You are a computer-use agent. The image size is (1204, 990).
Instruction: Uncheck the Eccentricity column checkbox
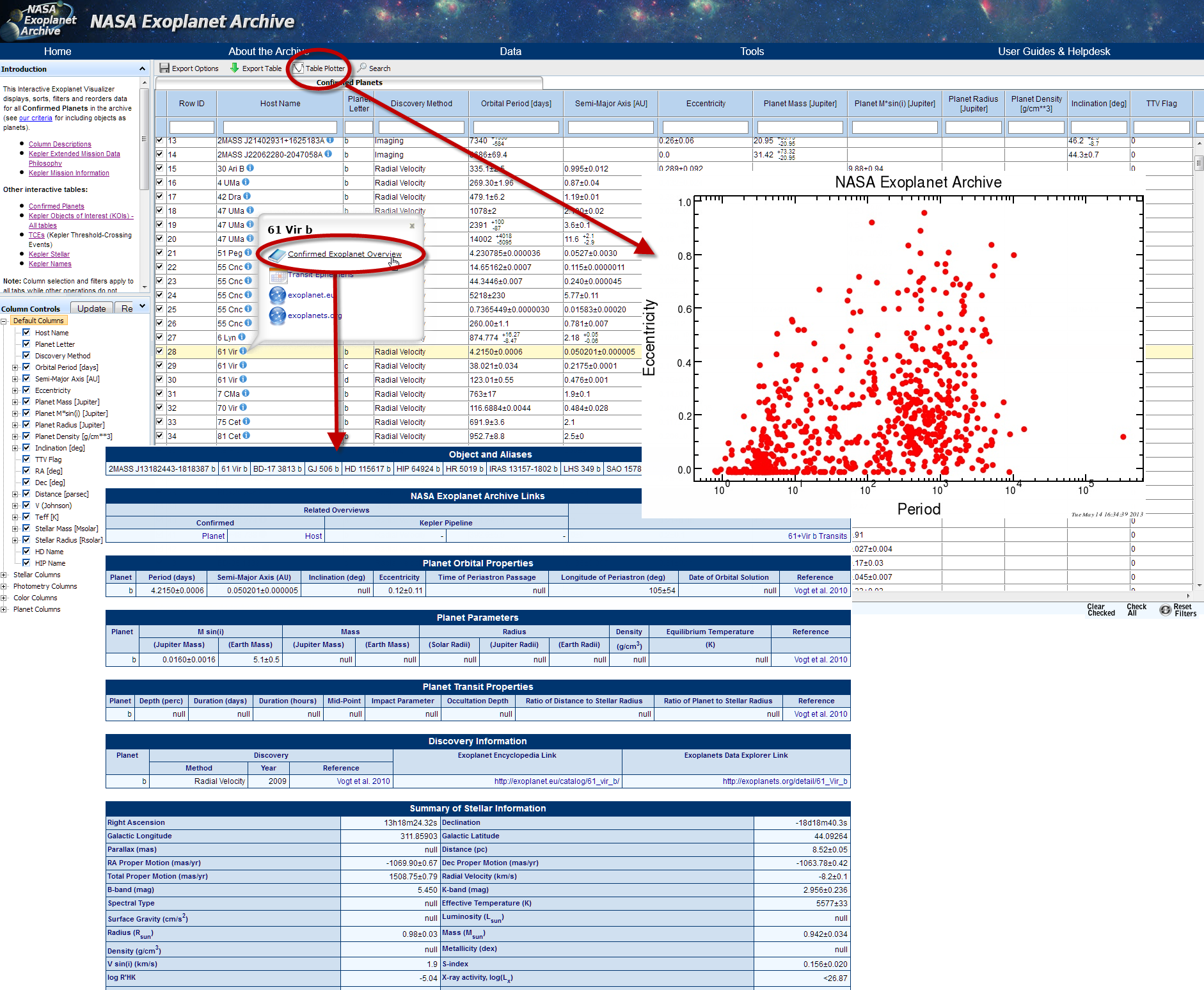pyautogui.click(x=26, y=390)
